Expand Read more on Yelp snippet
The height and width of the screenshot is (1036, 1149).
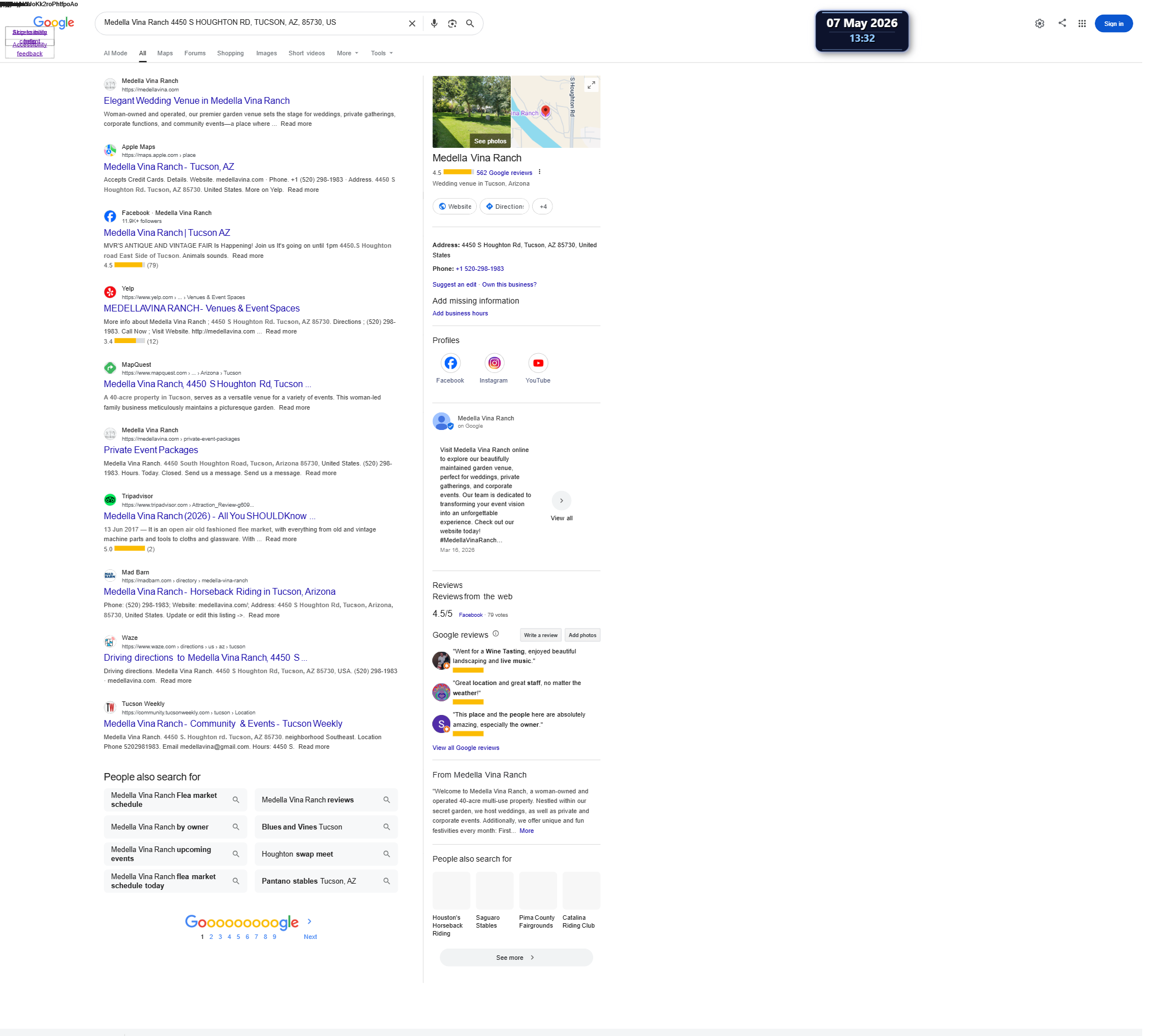point(280,331)
